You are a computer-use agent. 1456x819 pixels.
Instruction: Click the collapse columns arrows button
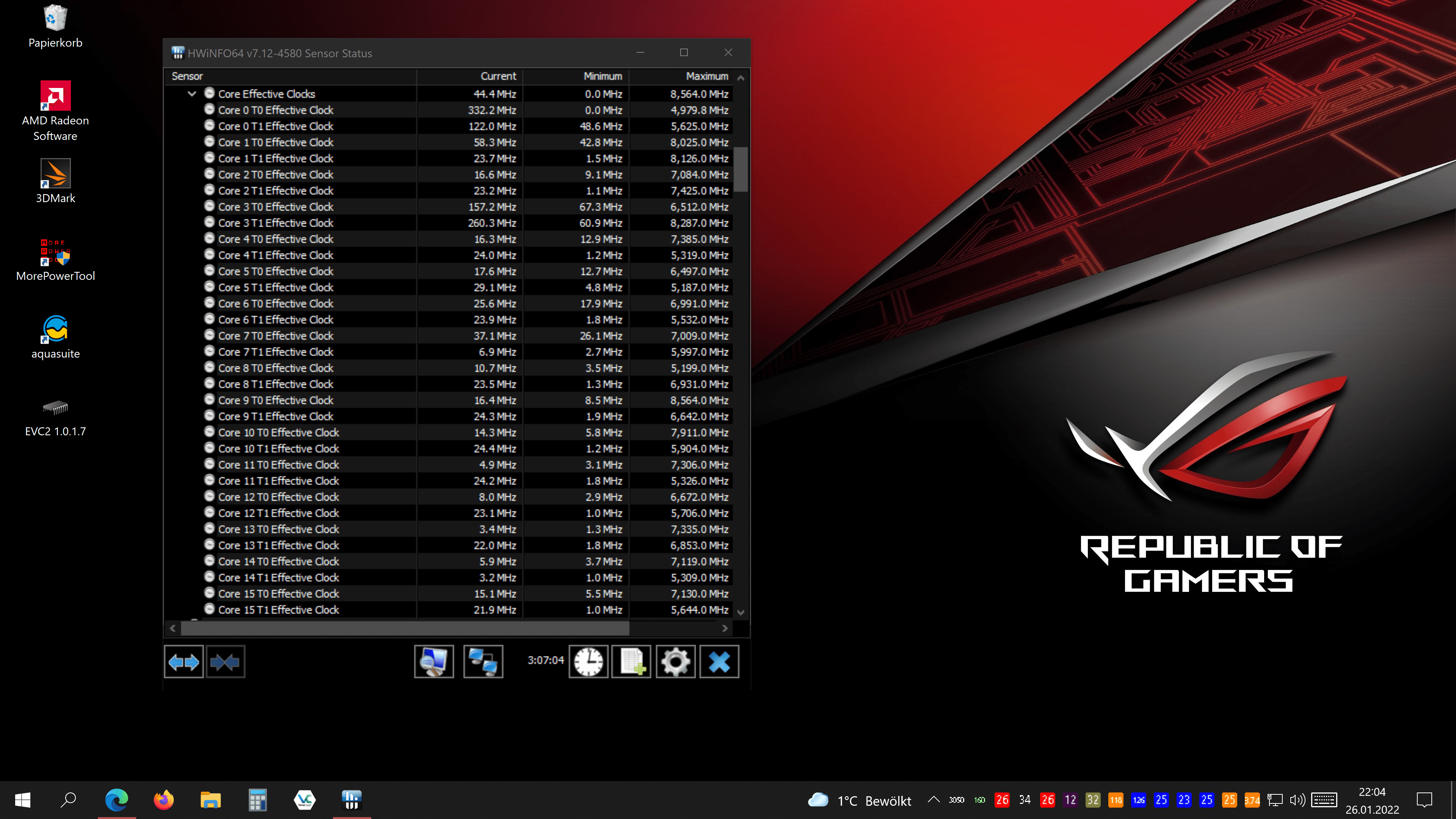click(226, 661)
